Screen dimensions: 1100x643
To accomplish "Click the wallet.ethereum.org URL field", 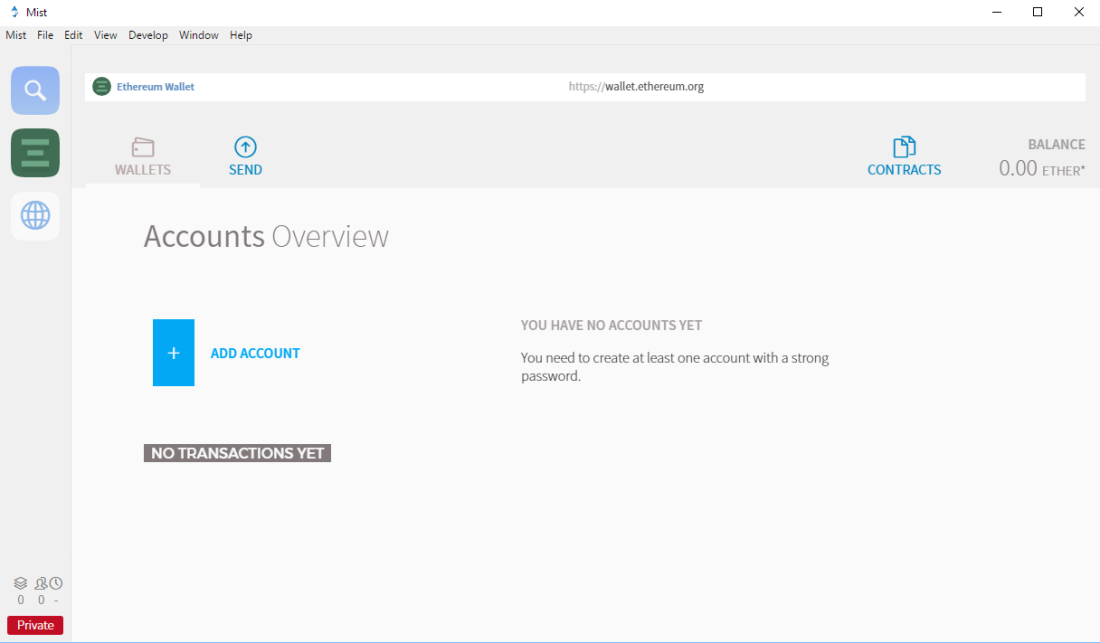I will coord(636,87).
